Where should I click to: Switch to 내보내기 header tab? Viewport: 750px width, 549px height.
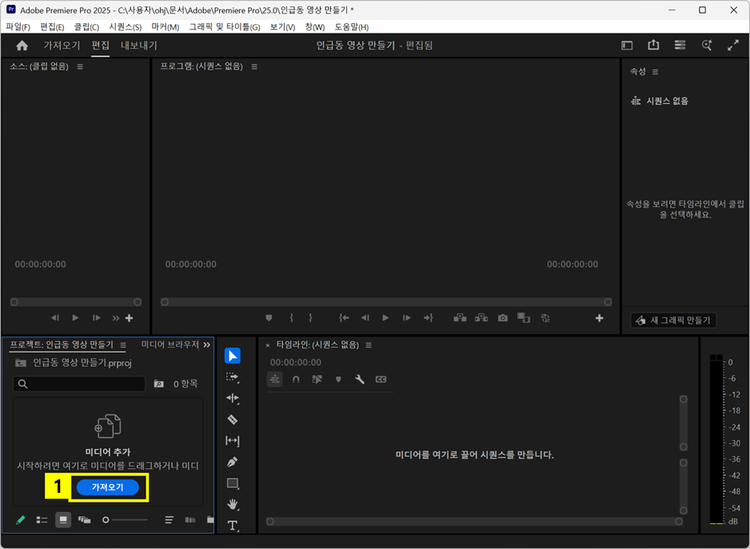coord(139,45)
